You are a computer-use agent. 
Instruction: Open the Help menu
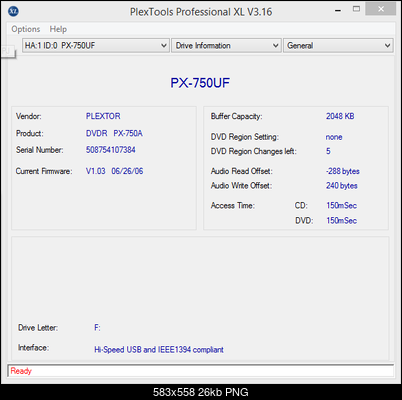click(58, 29)
